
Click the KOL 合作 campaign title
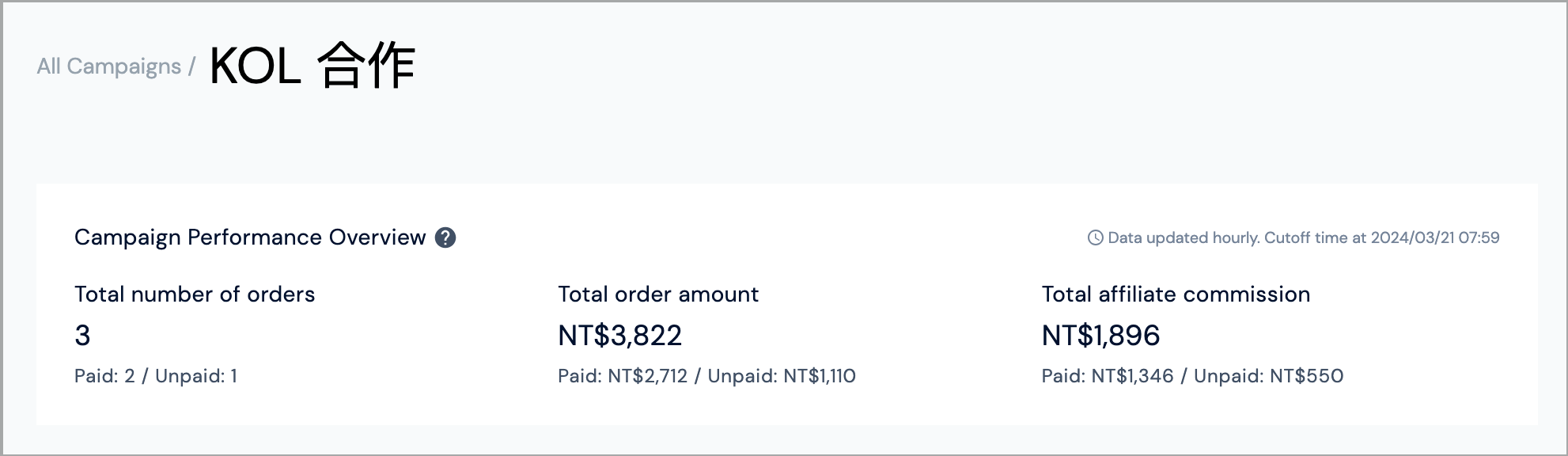[x=312, y=66]
